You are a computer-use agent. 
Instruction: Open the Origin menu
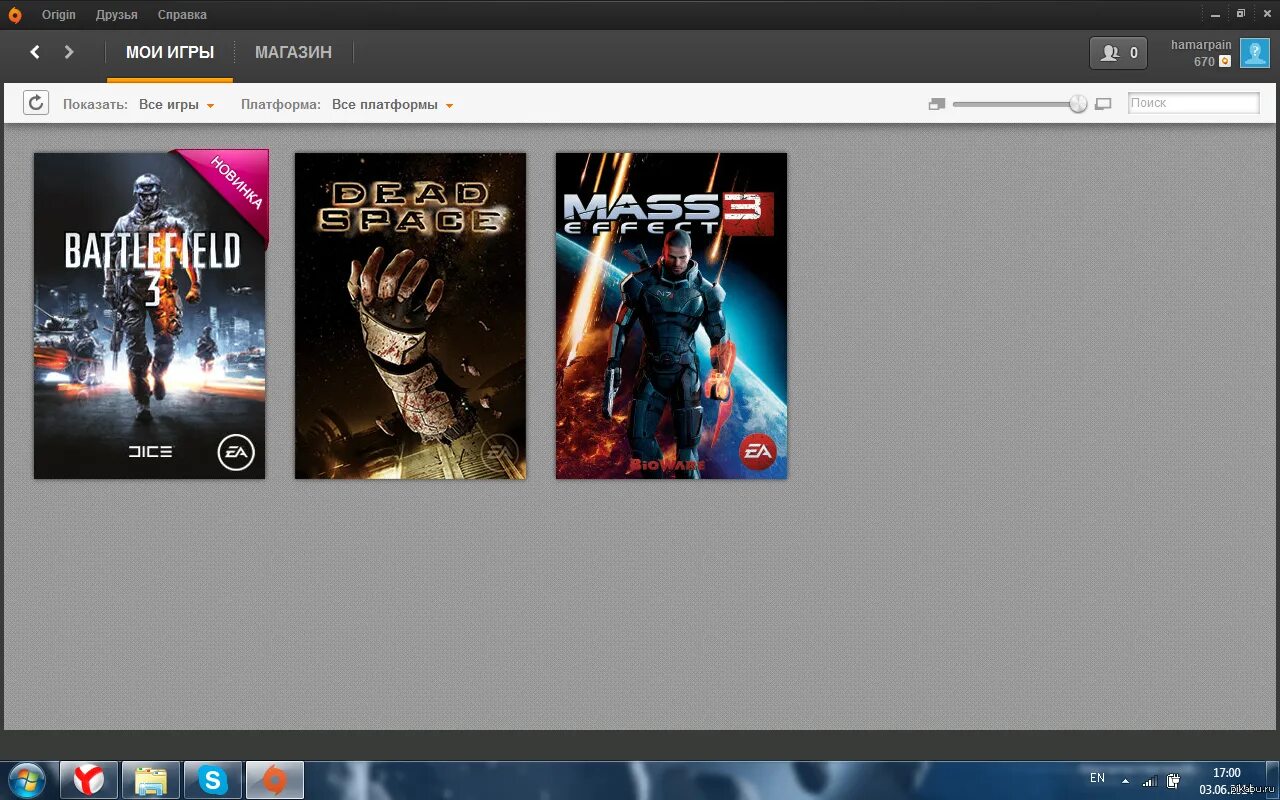[x=59, y=15]
